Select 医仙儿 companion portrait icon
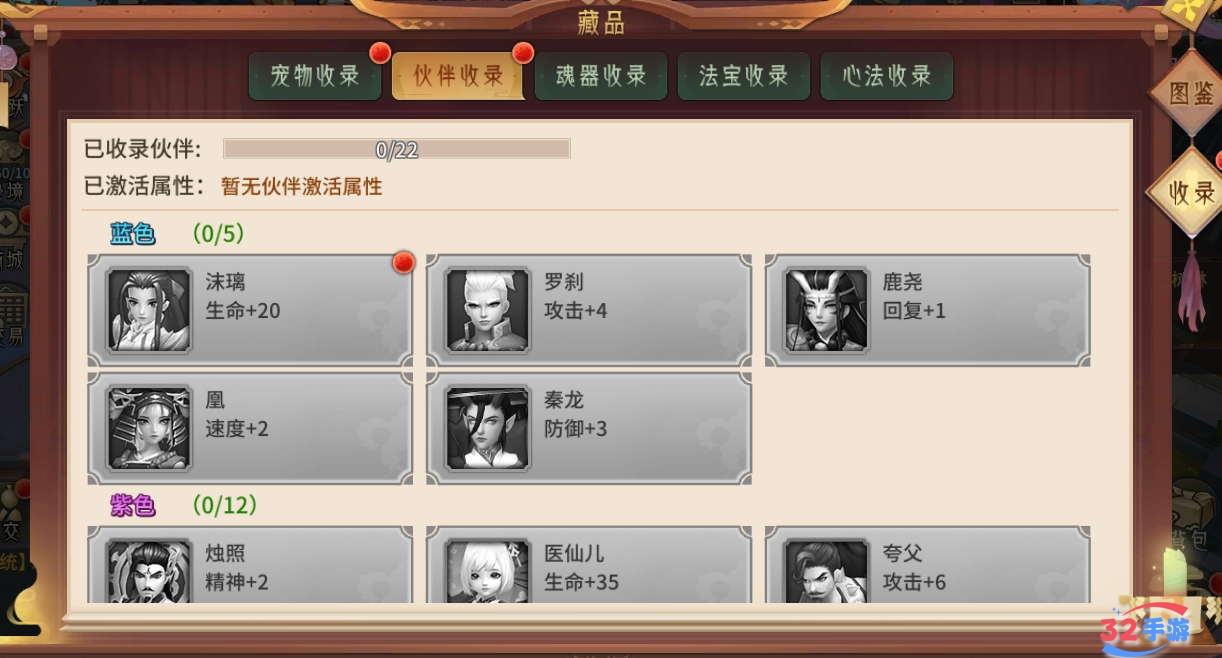1222x658 pixels. coord(488,571)
